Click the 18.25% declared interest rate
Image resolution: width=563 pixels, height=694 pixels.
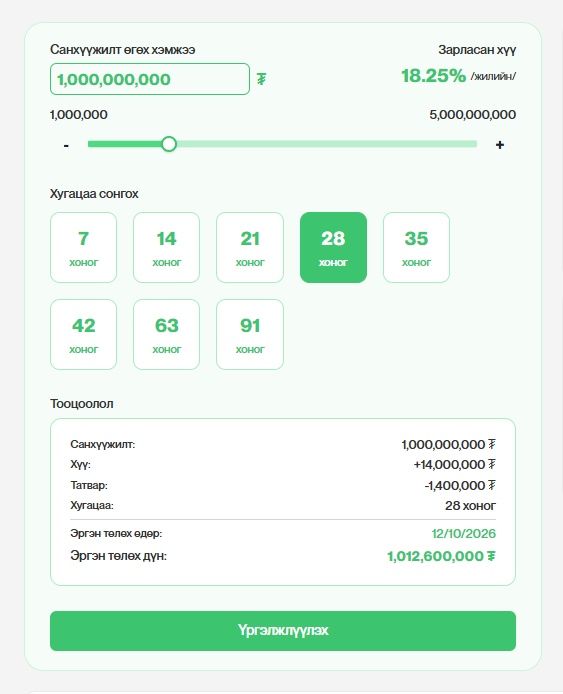(433, 76)
